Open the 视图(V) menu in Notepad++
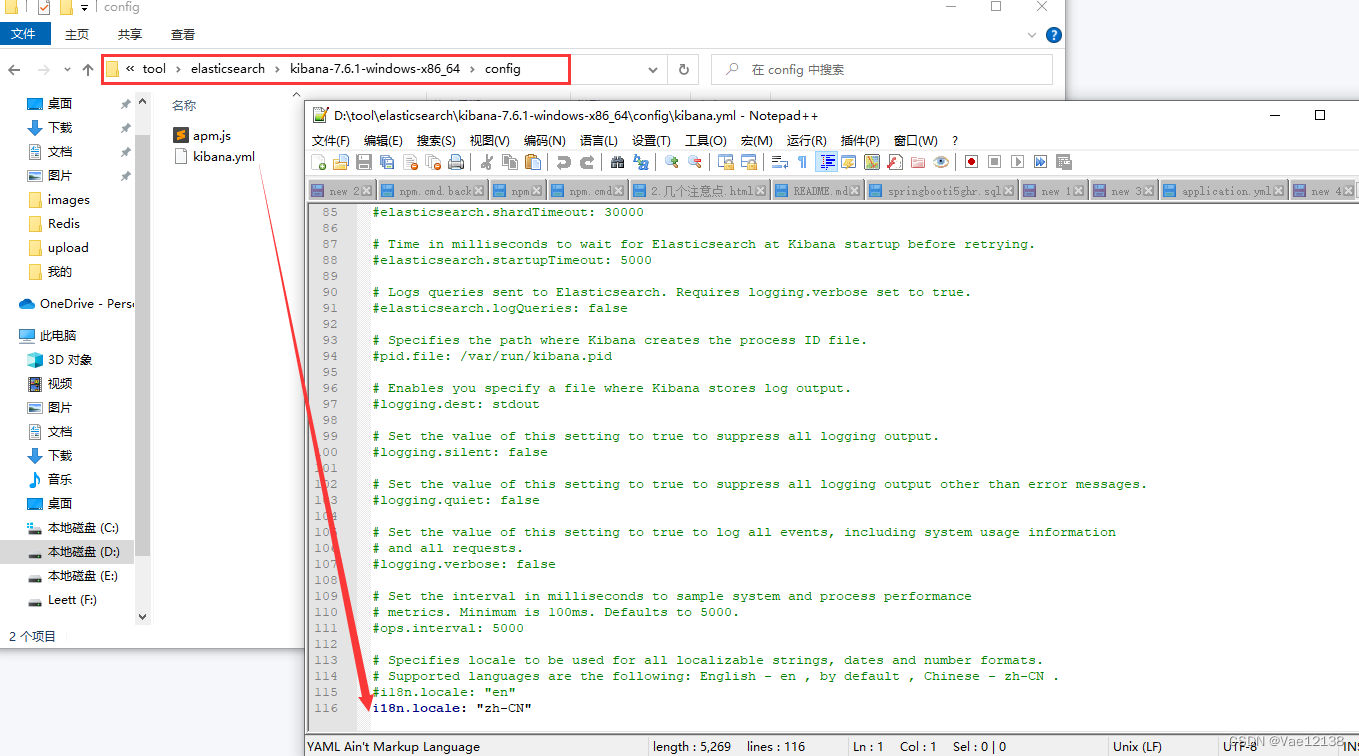1359x756 pixels. click(490, 141)
